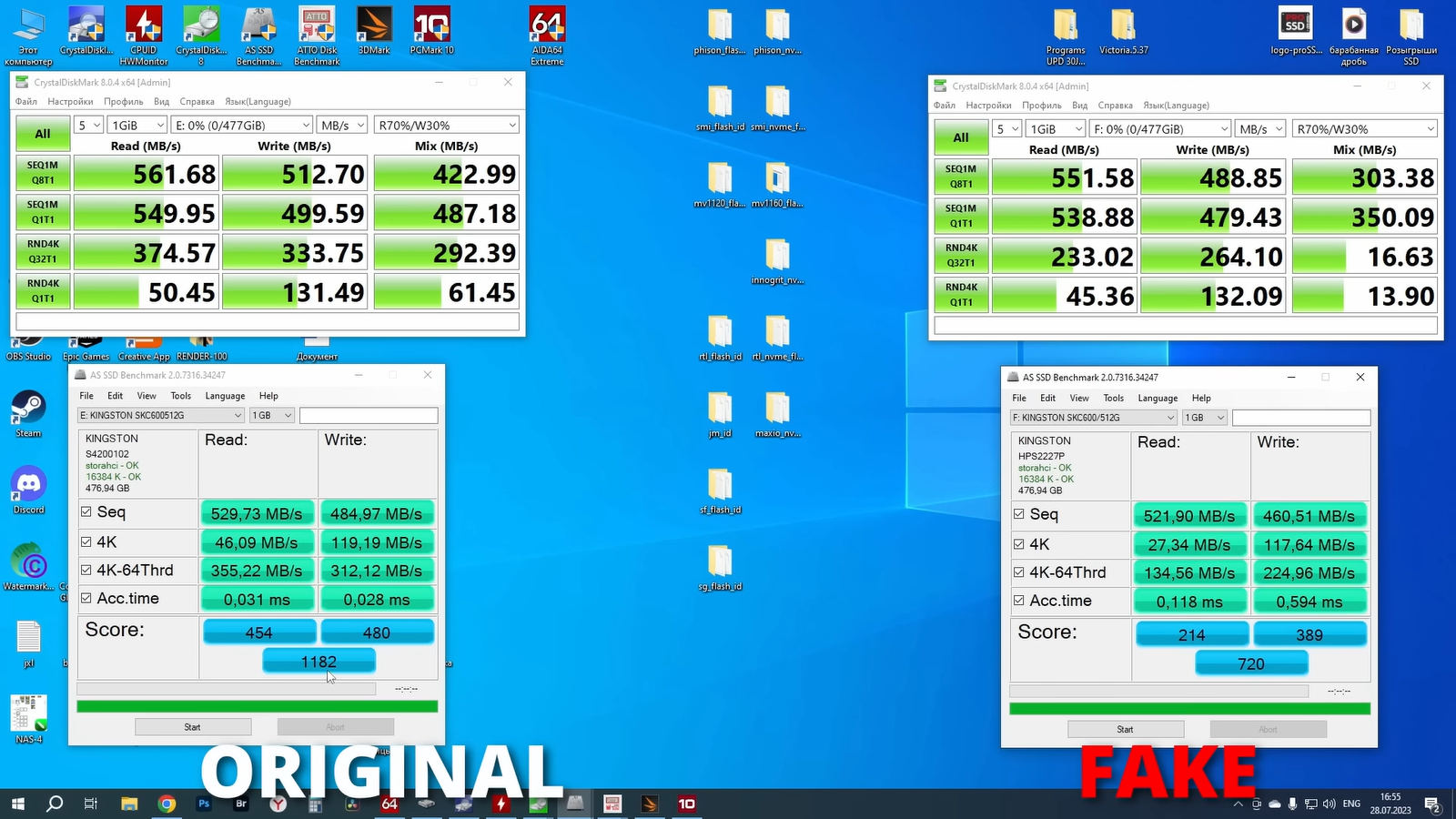Screen dimensions: 1456x819
Task: Open the Tools menu in left AS SSD Benchmark
Action: 180,396
